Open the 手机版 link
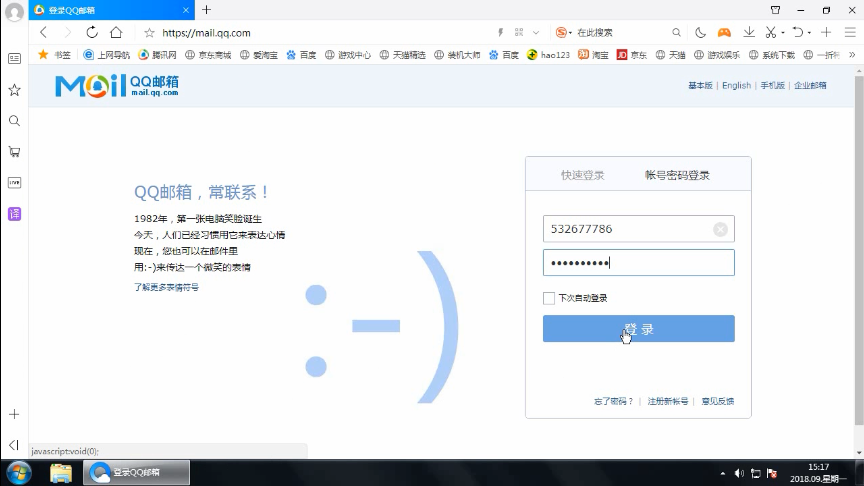This screenshot has width=864, height=486. click(772, 85)
